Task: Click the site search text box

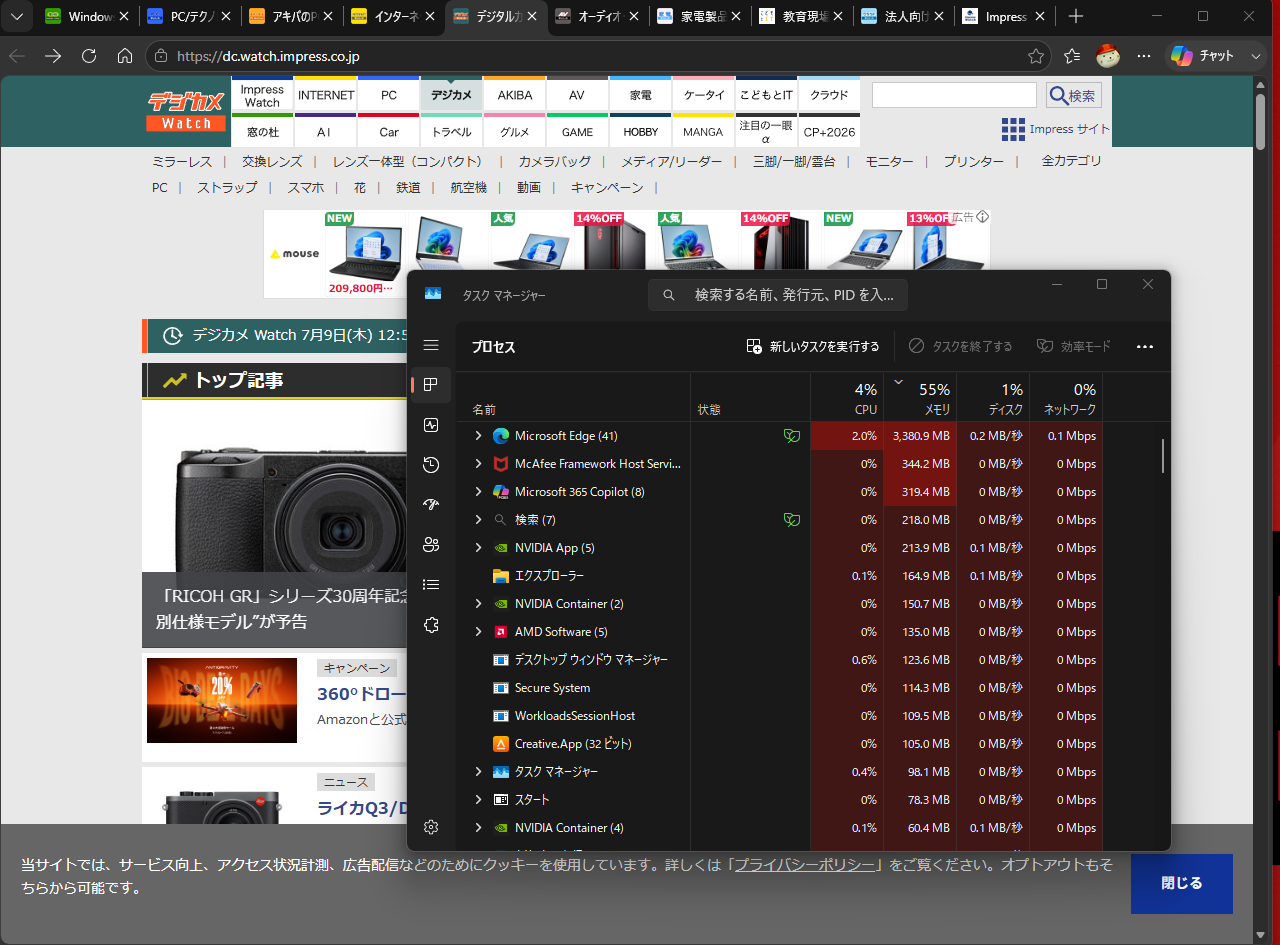Action: (954, 96)
